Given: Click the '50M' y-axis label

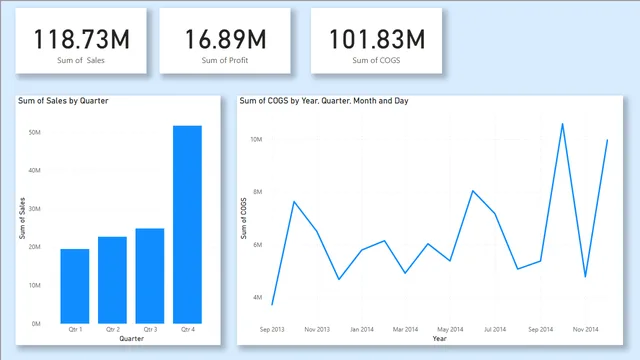Looking at the screenshot, I should [35, 132].
